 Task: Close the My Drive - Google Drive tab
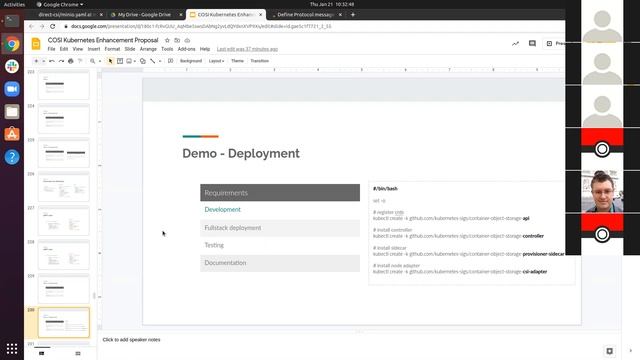coord(181,15)
